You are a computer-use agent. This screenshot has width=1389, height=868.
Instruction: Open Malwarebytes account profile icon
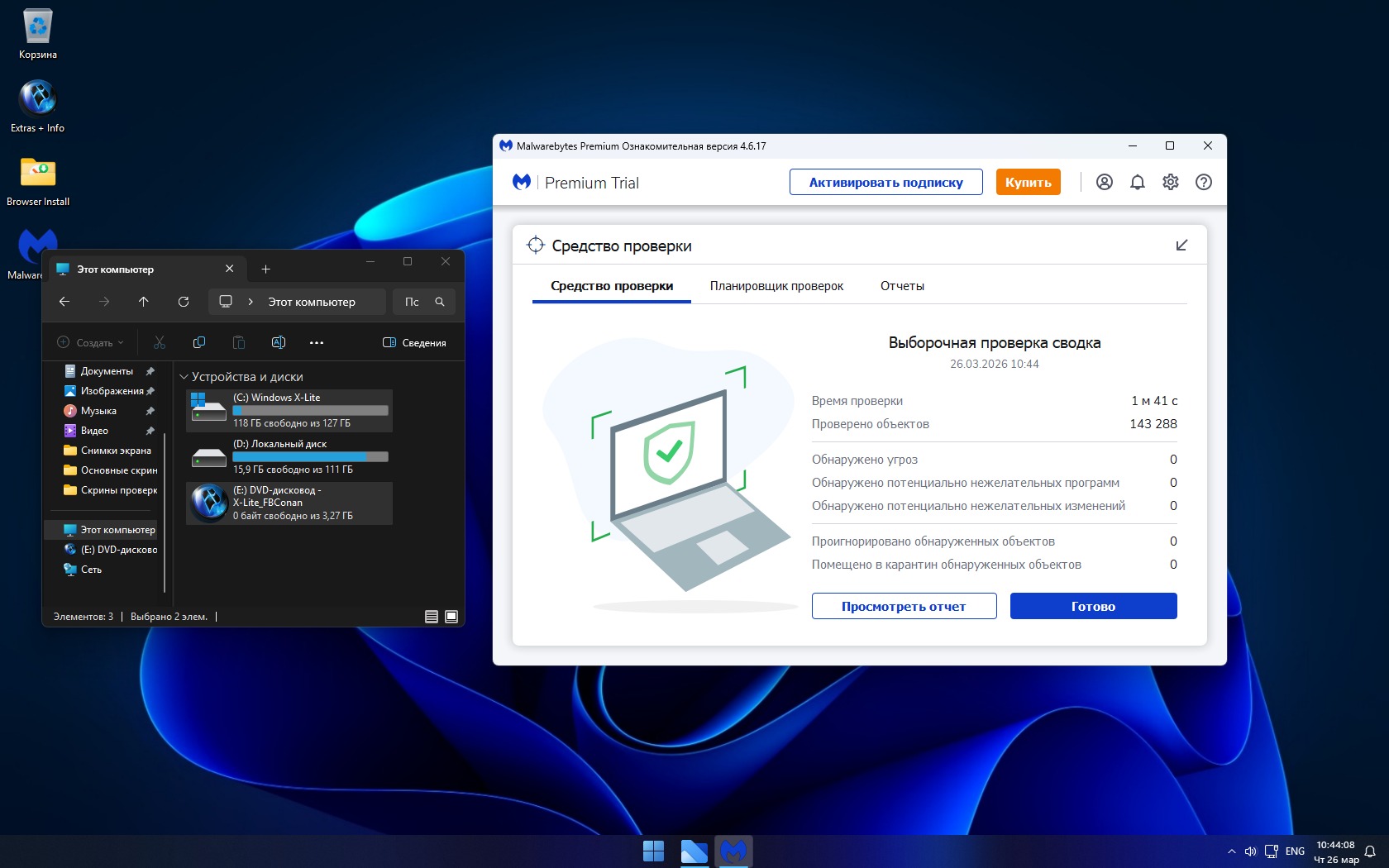coord(1104,182)
